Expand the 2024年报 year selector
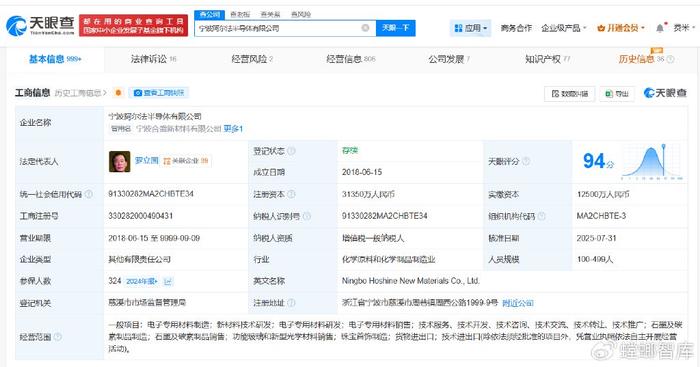The image size is (700, 367). point(142,281)
